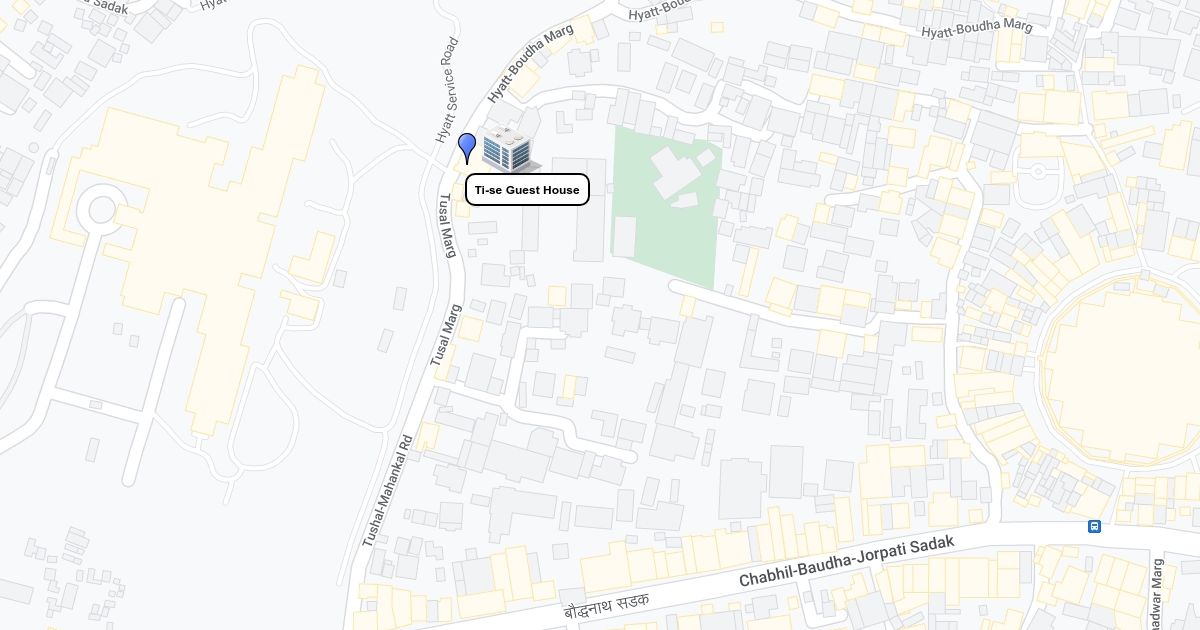Click the roundabout circle on the Hyatt driveway
Screen dimensions: 1200x630
(x=102, y=210)
